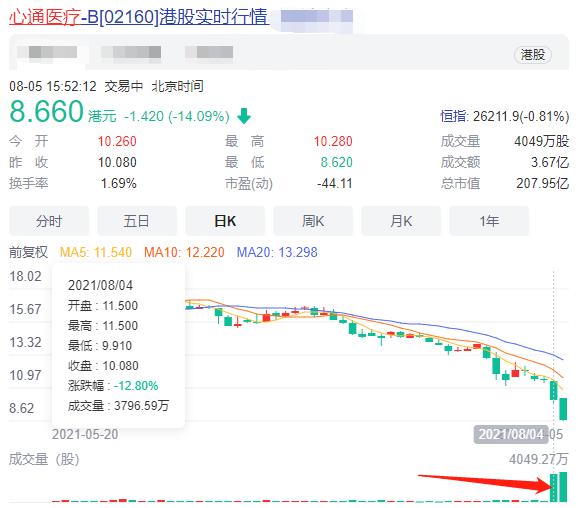Click the 交易中 trading status text
This screenshot has width=578, height=508.
123,86
